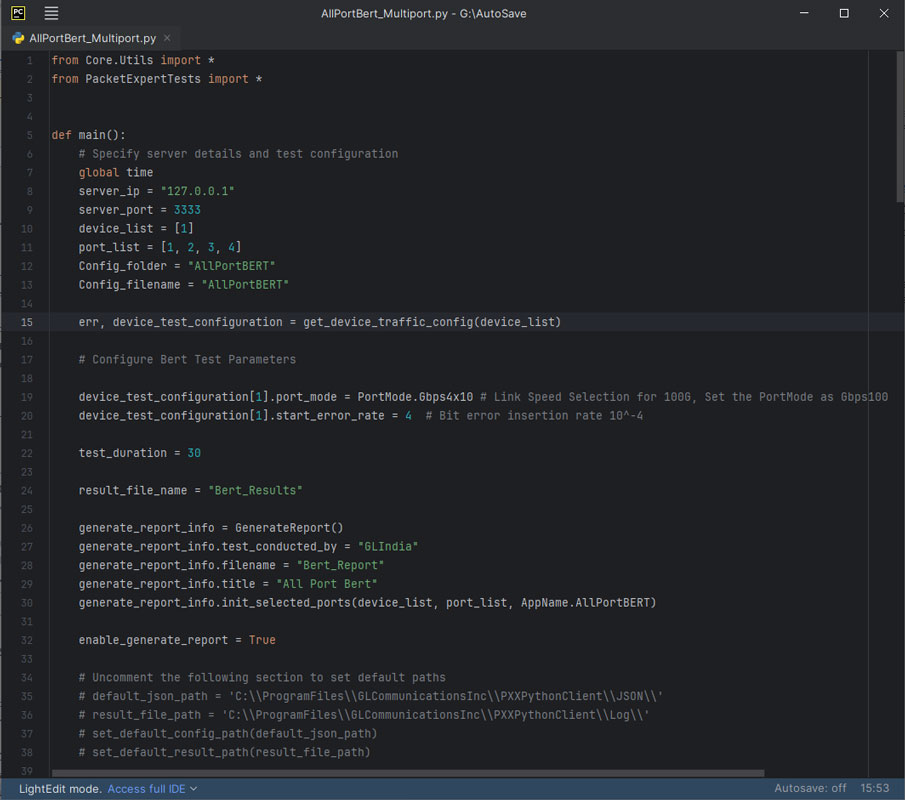Open the Access full IDE link
Viewport: 905px width, 800px height.
point(147,788)
